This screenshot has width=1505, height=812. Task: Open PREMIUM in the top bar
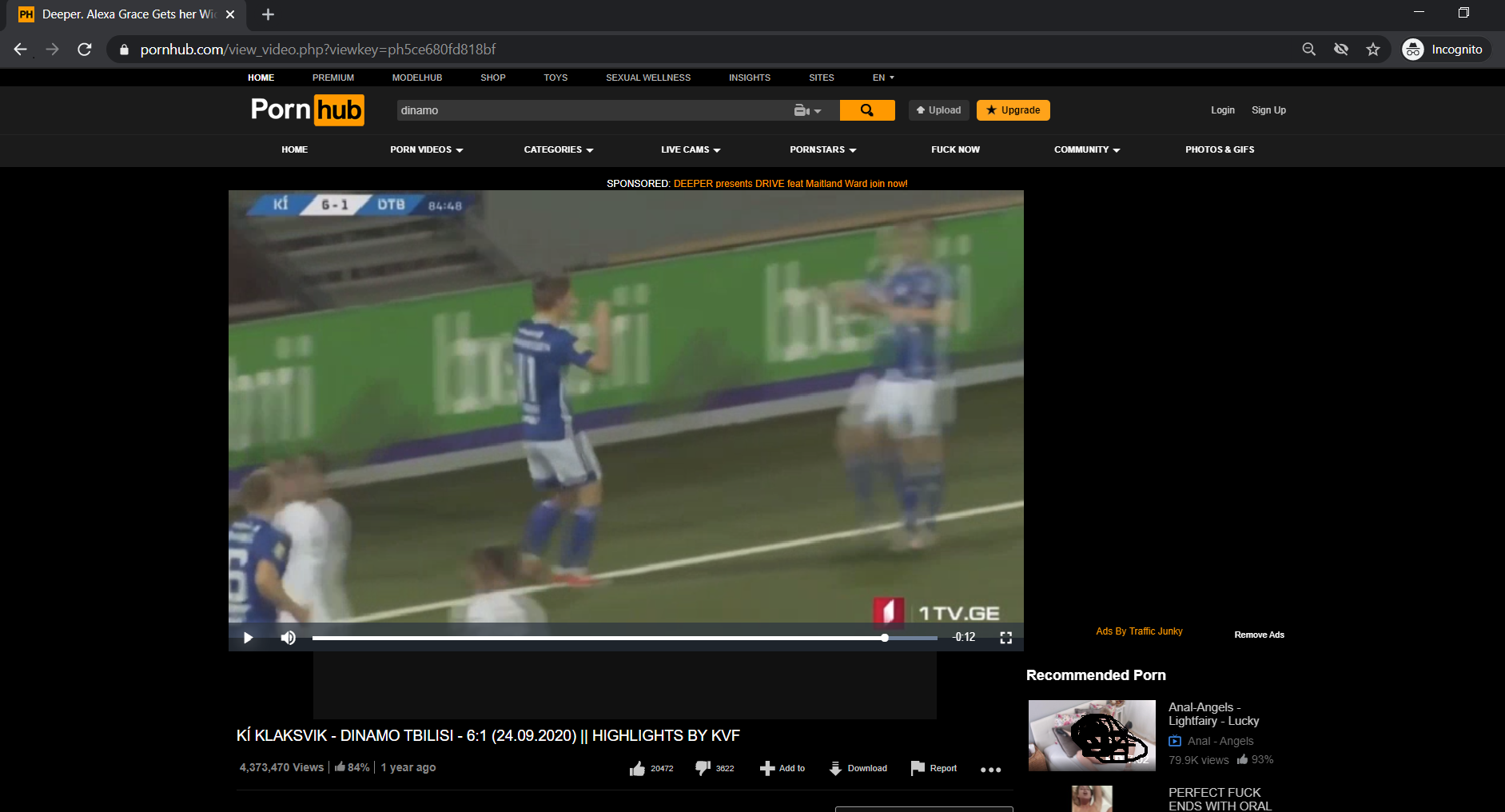click(333, 78)
